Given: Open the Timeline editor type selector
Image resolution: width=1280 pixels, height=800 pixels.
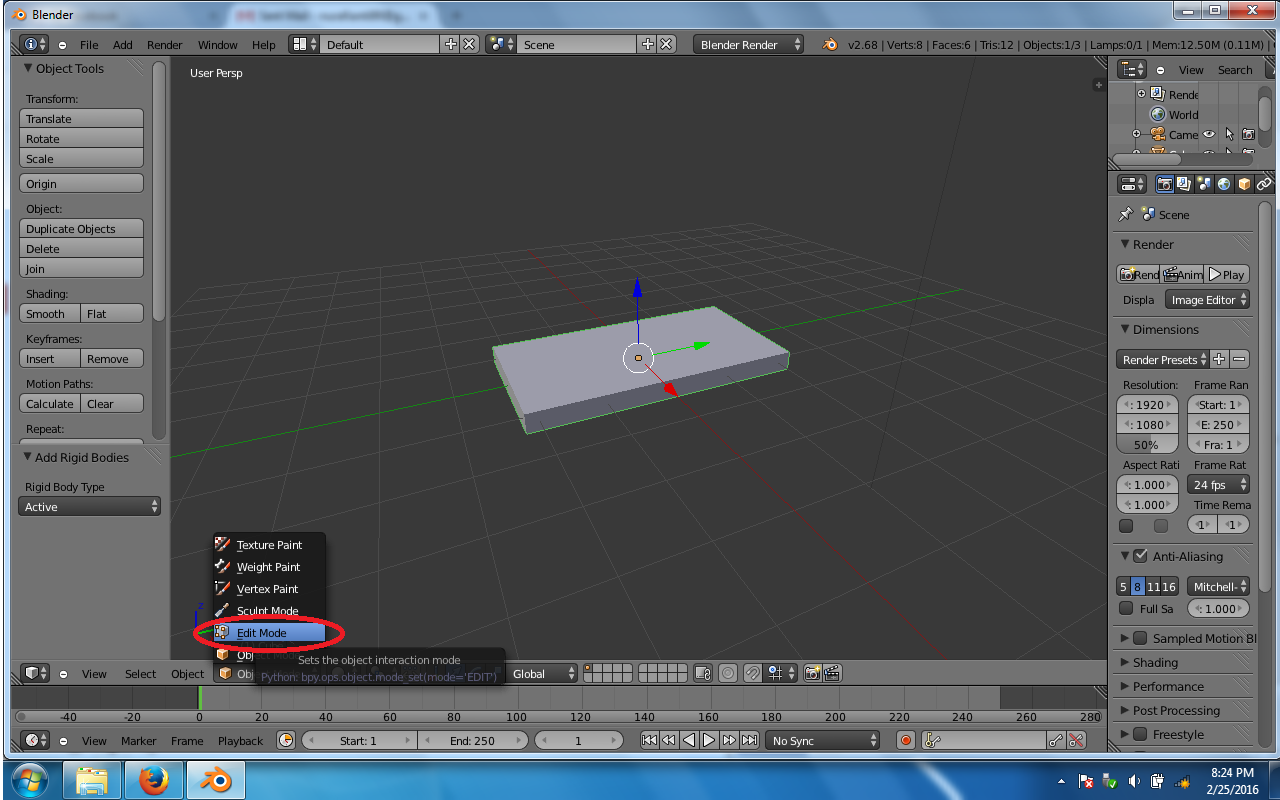Looking at the screenshot, I should (35, 740).
